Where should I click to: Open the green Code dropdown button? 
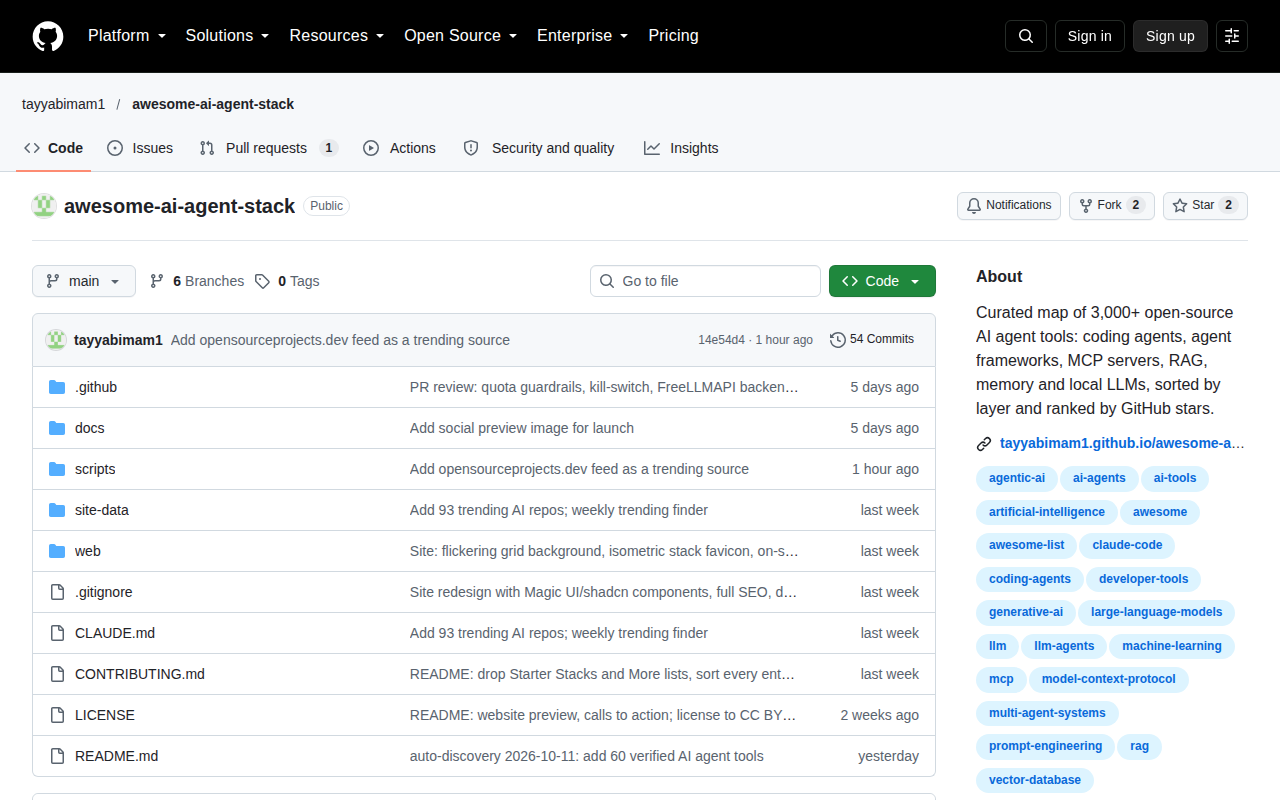[882, 281]
